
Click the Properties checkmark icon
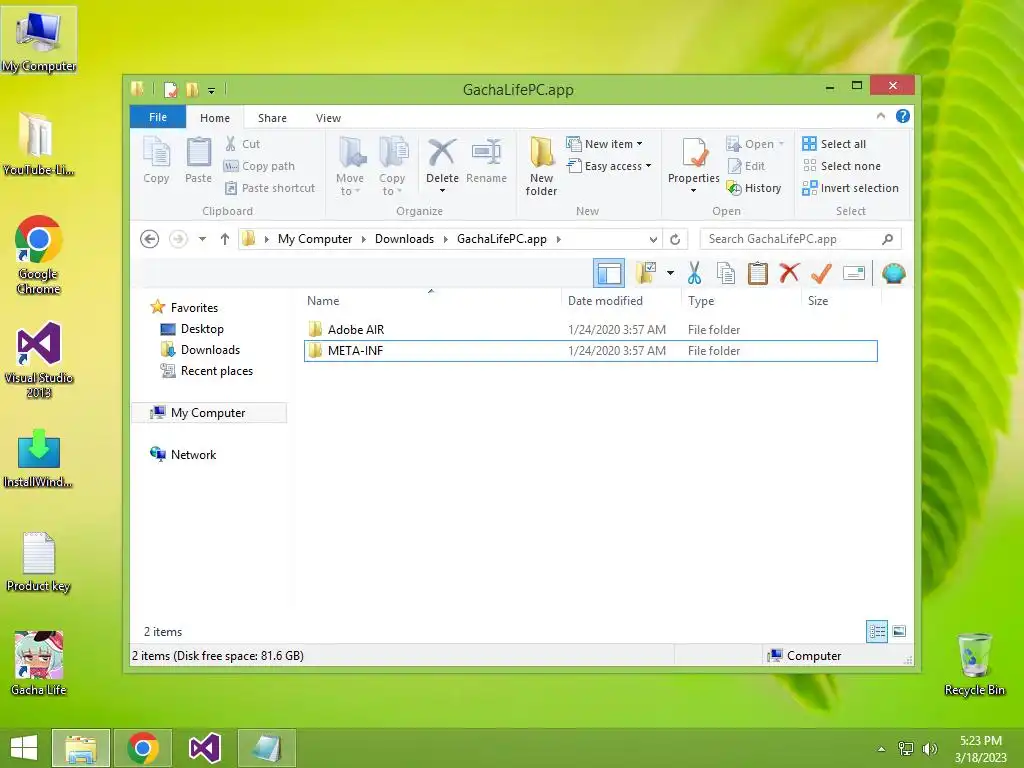pyautogui.click(x=694, y=153)
